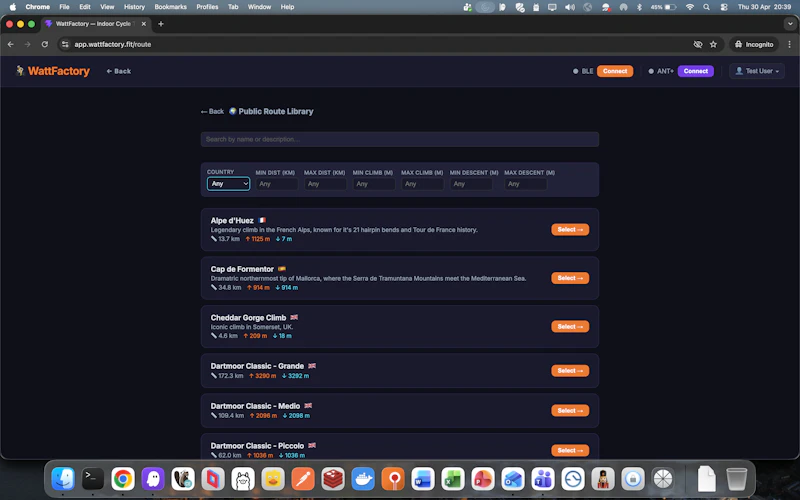Open the File menu
The width and height of the screenshot is (800, 500).
[64, 7]
